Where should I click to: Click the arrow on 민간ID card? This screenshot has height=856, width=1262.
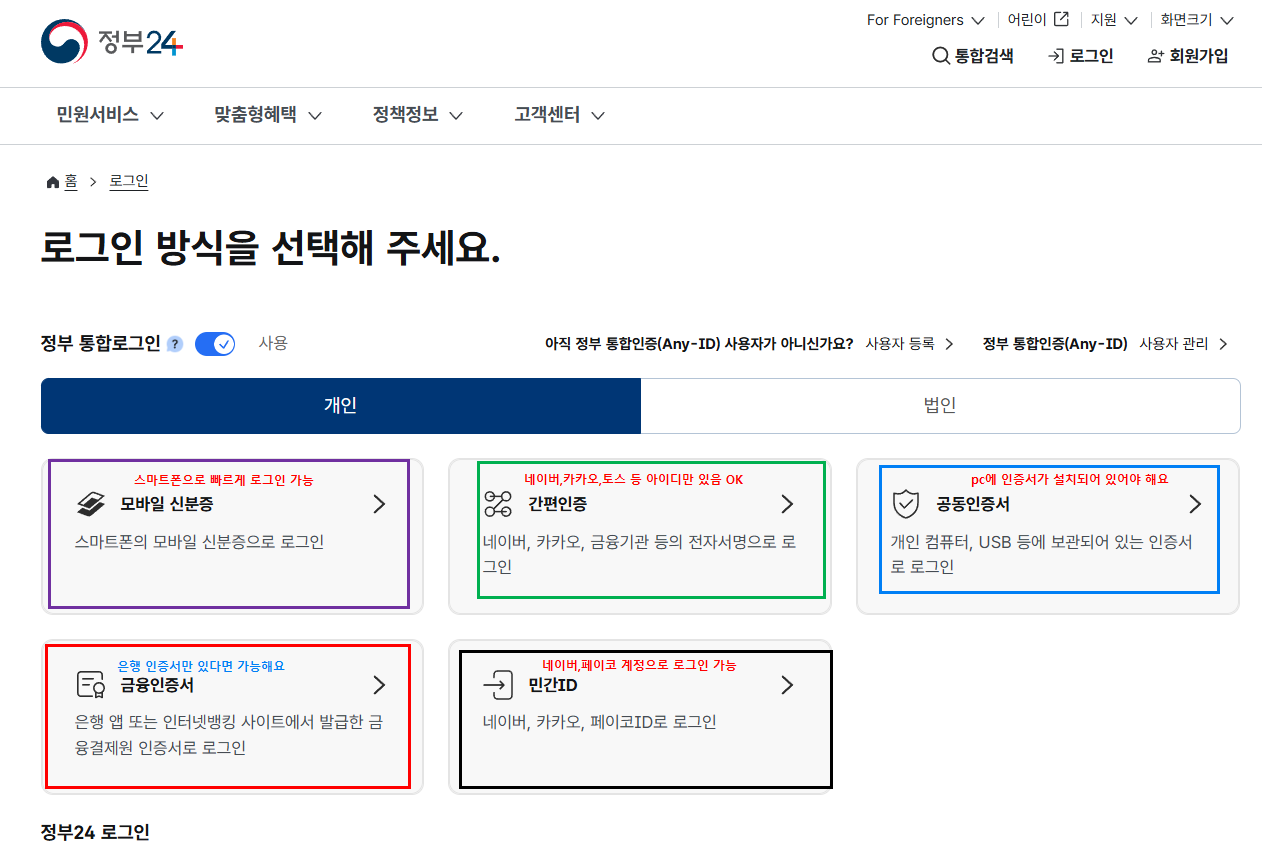(787, 685)
